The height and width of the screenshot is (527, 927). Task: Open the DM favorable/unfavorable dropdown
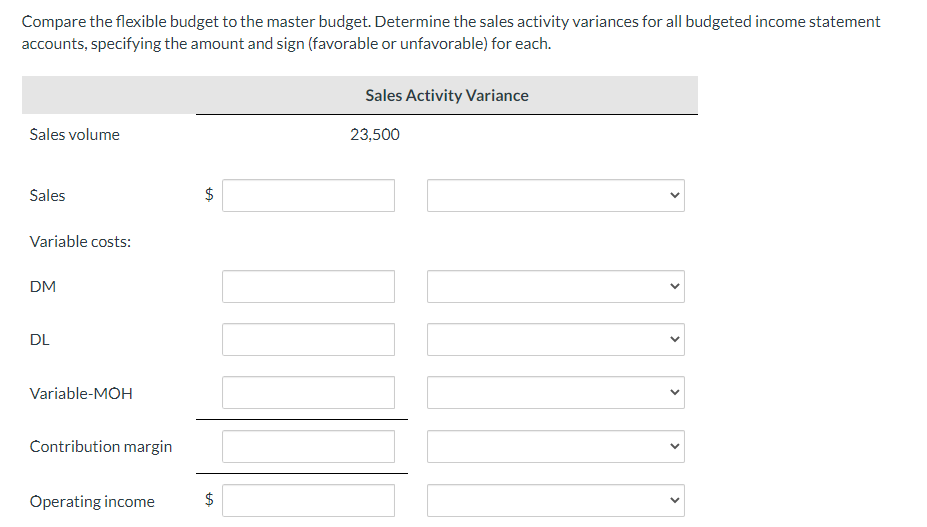[556, 287]
